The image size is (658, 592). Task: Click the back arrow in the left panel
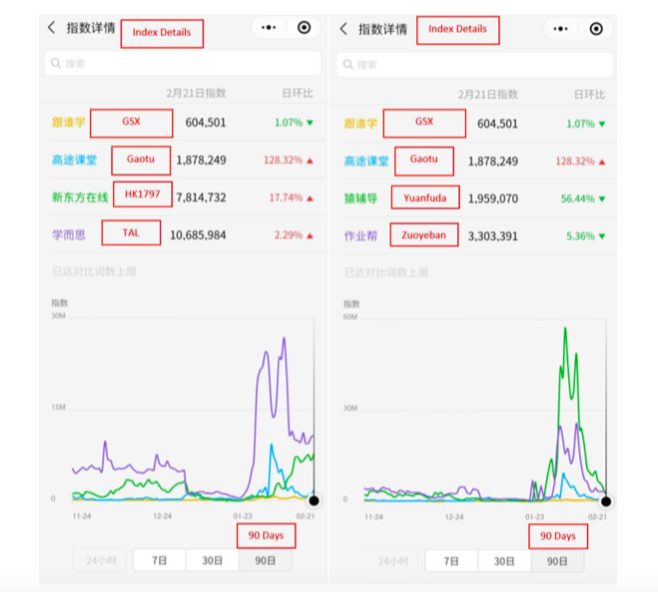coord(52,28)
